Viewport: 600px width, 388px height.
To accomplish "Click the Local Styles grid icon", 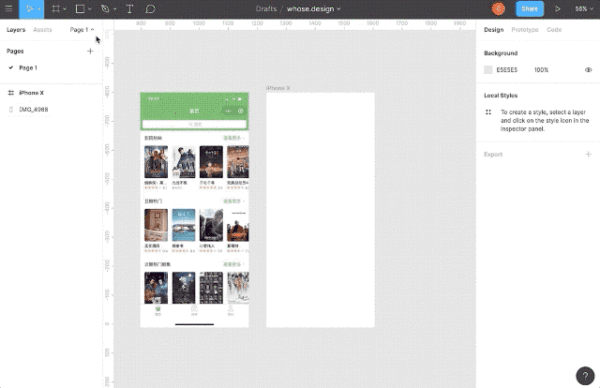I will pos(488,112).
